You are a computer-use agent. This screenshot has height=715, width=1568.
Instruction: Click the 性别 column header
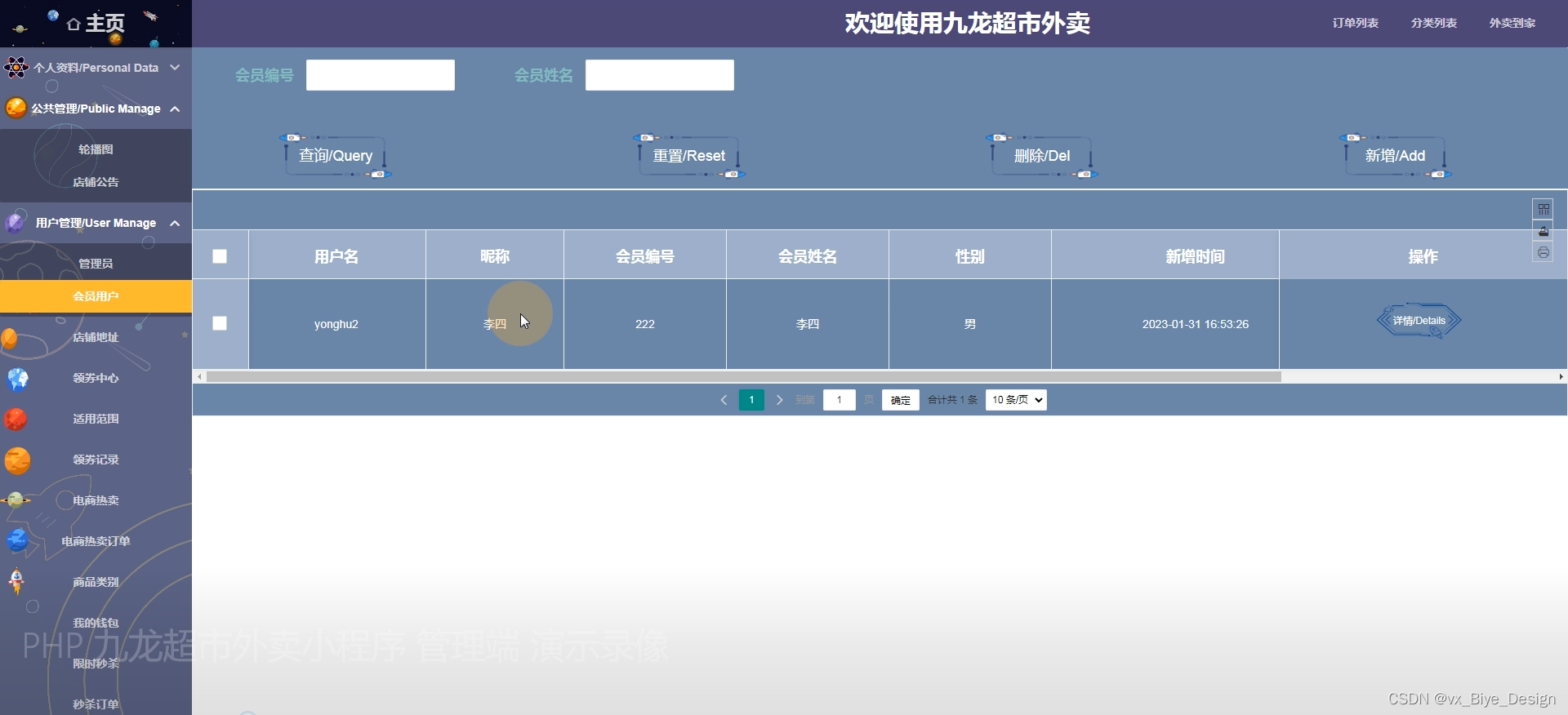[970, 256]
